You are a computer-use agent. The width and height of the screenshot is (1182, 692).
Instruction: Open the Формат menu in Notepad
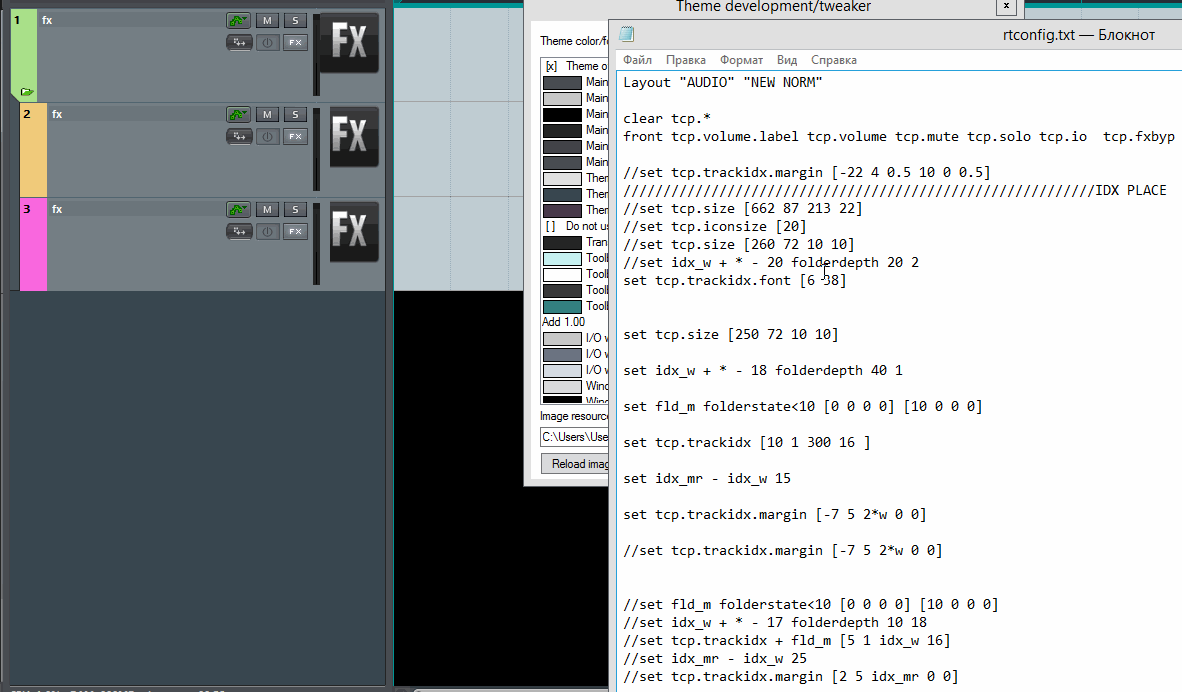pyautogui.click(x=741, y=60)
